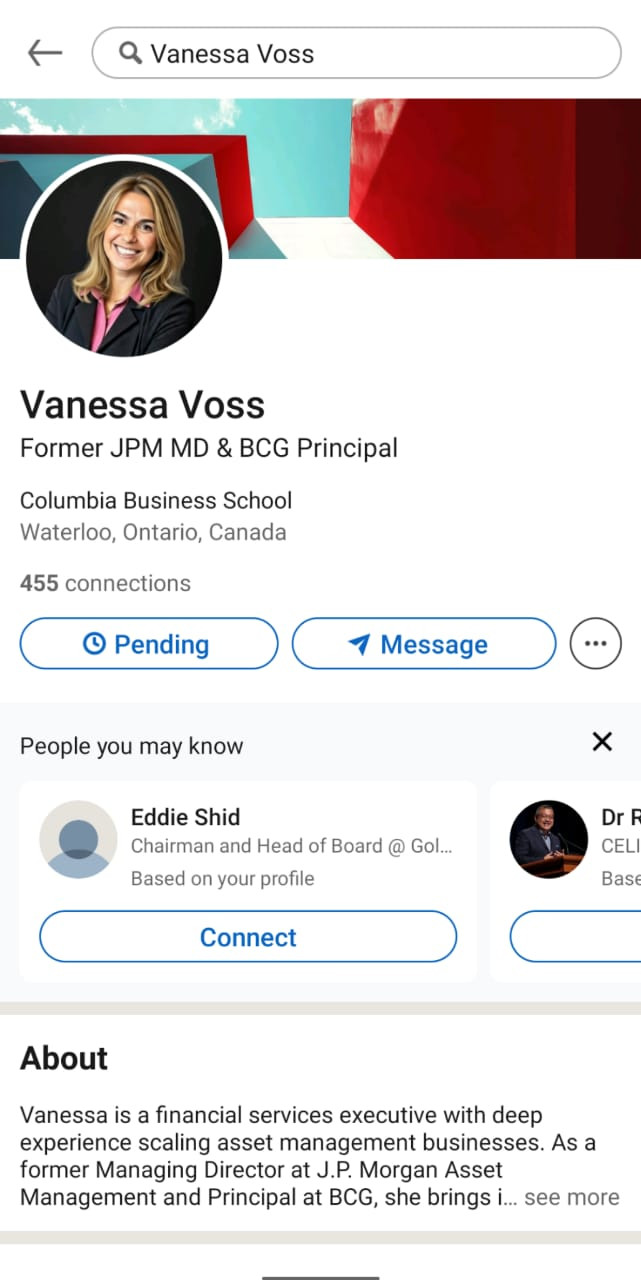
Task: Open the Eddie Shid name link
Action: 186,817
